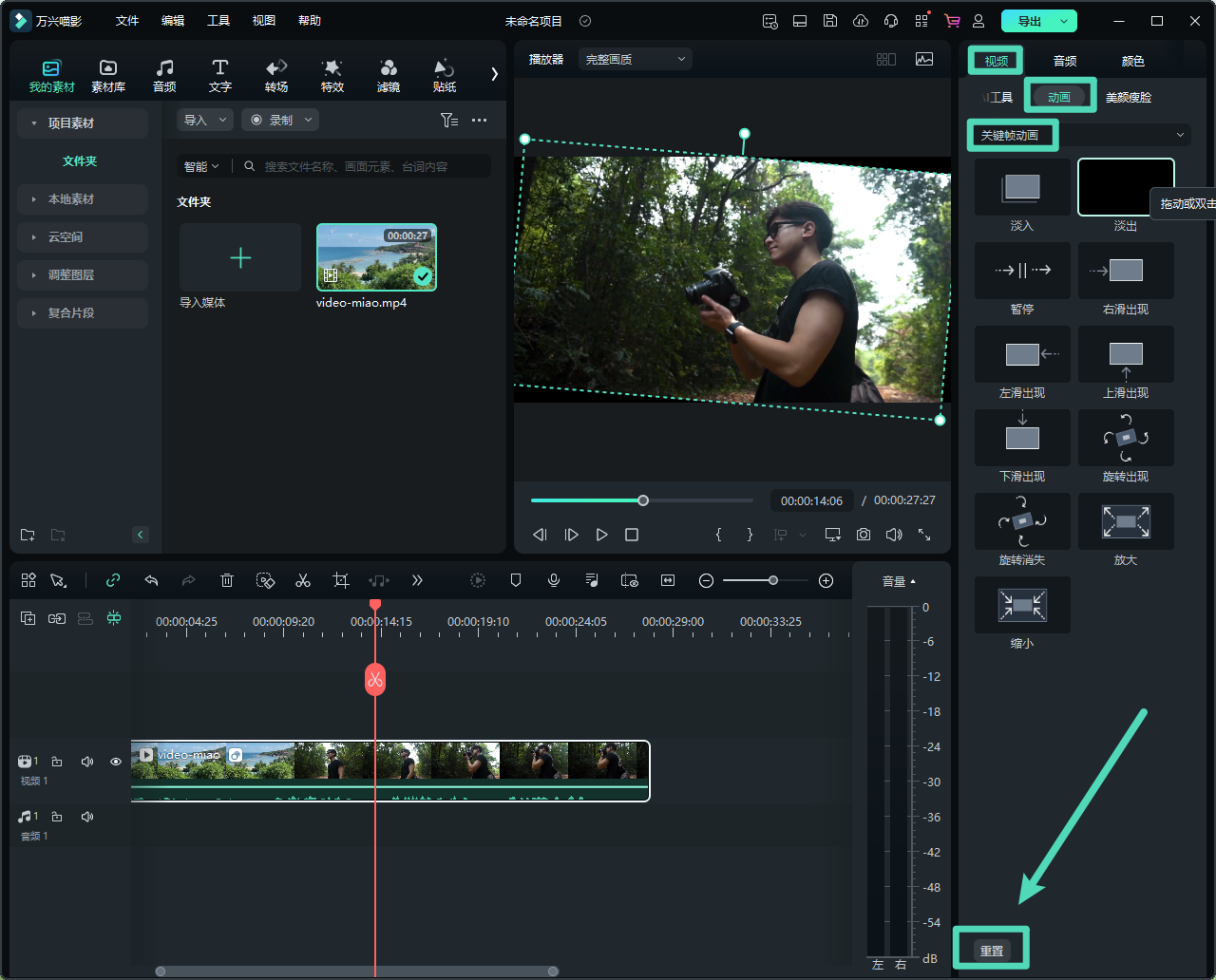Click the timeline zoom slider handle
This screenshot has height=980, width=1216.
(x=773, y=580)
